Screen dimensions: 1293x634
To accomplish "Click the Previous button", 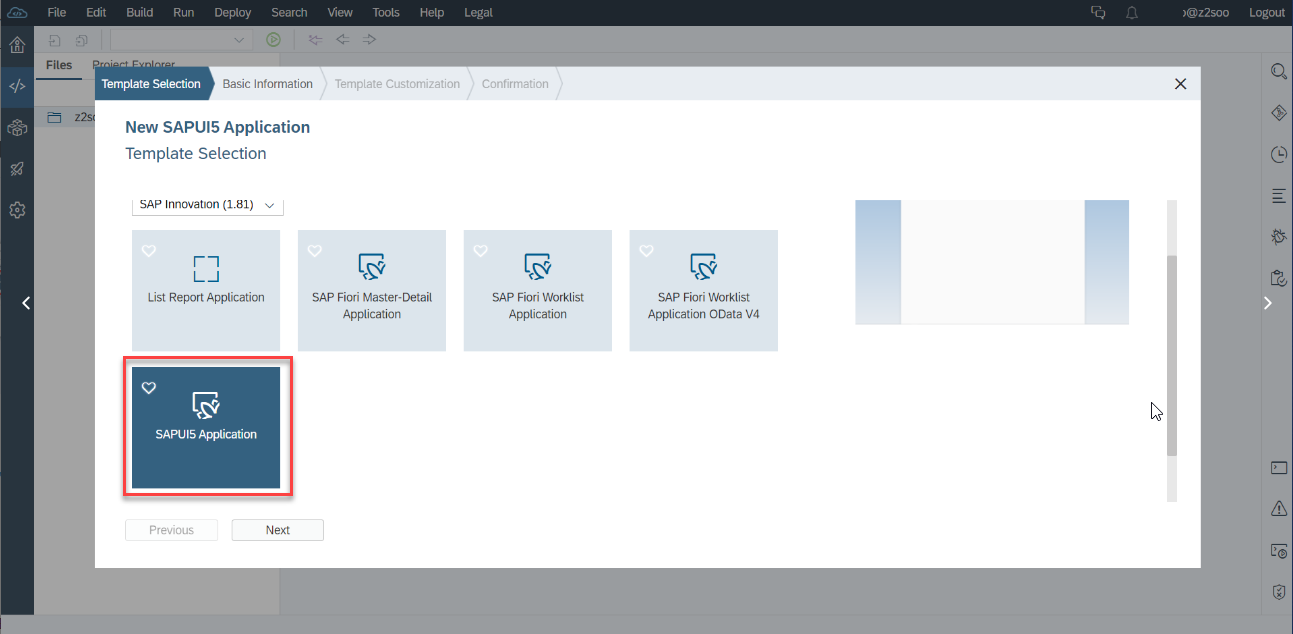I will [x=171, y=530].
